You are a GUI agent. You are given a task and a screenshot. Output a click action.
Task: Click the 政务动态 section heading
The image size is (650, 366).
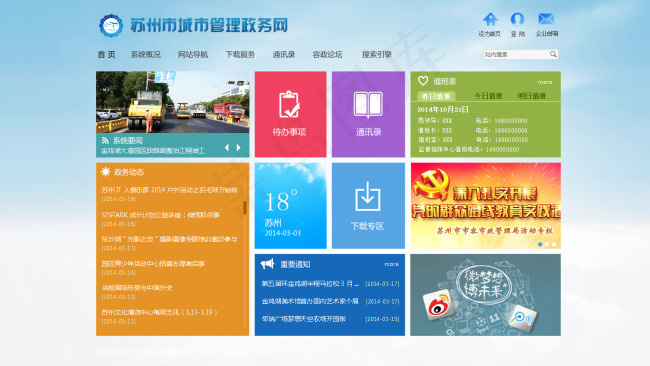pos(129,172)
